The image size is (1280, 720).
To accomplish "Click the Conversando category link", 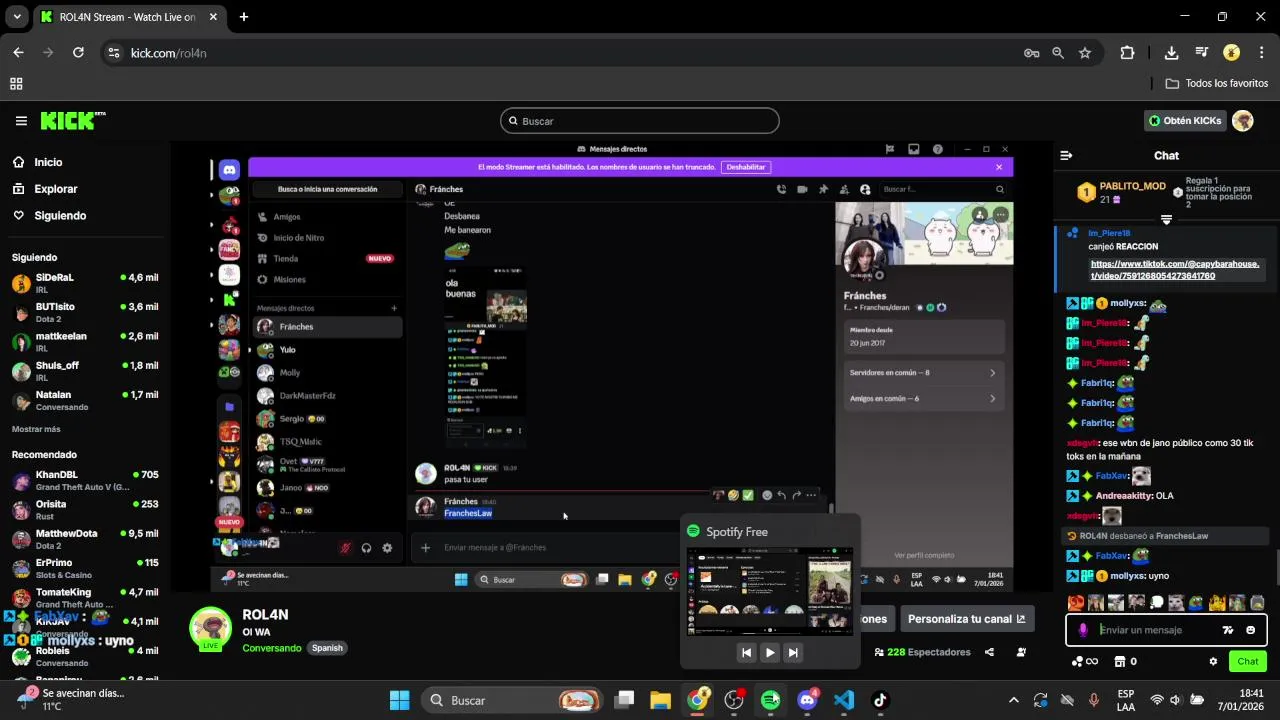I will click(x=272, y=648).
